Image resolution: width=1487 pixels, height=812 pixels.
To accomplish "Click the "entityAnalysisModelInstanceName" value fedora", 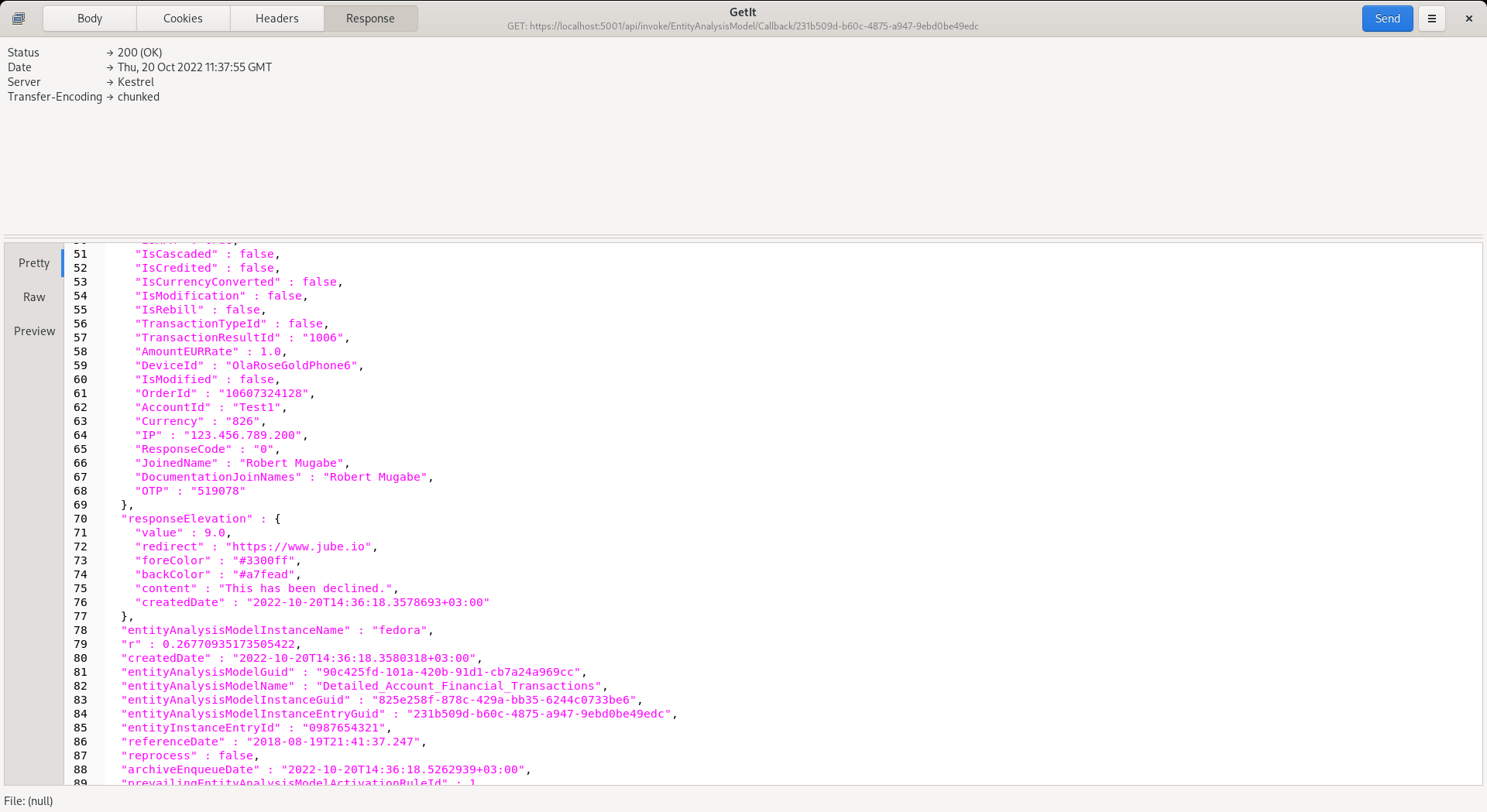I will (400, 630).
